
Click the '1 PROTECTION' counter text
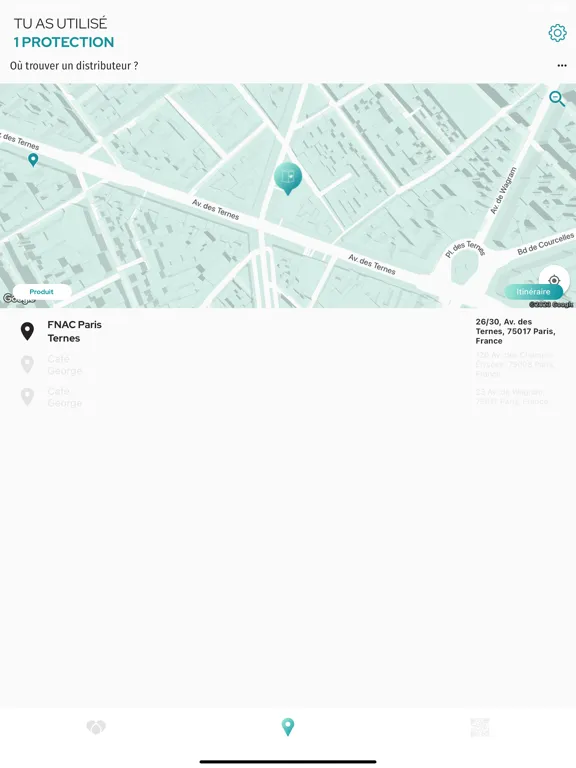[64, 42]
